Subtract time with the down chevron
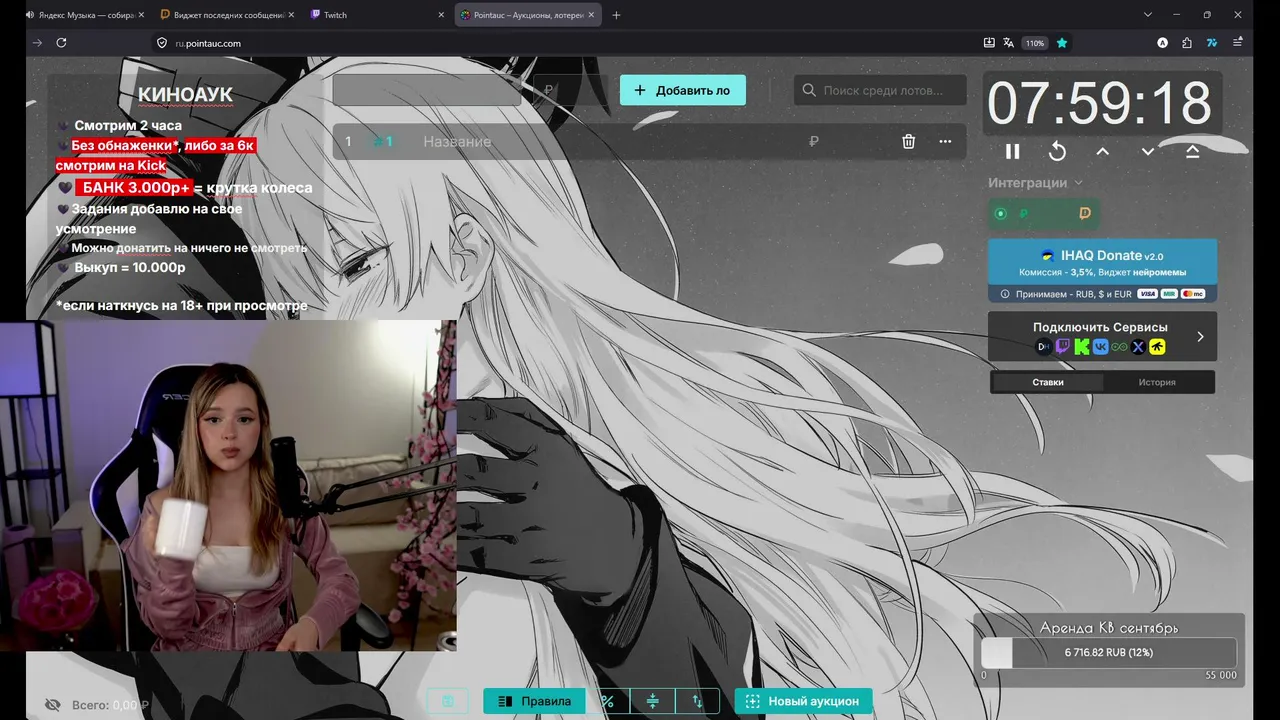The width and height of the screenshot is (1280, 720). [x=1148, y=151]
